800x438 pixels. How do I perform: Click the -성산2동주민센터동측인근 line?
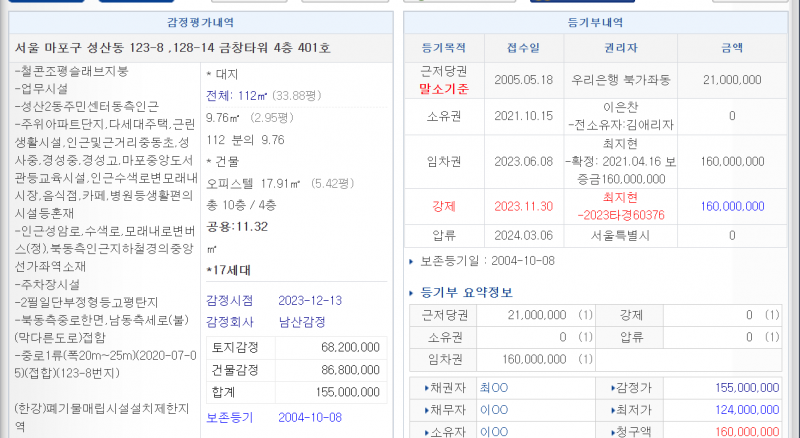87,107
